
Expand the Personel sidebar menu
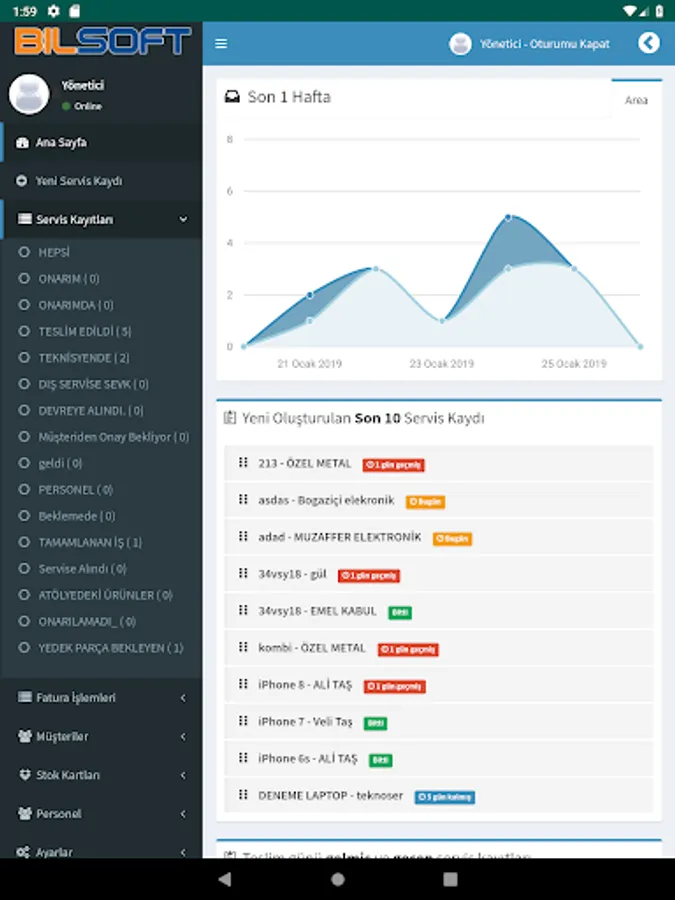point(102,813)
